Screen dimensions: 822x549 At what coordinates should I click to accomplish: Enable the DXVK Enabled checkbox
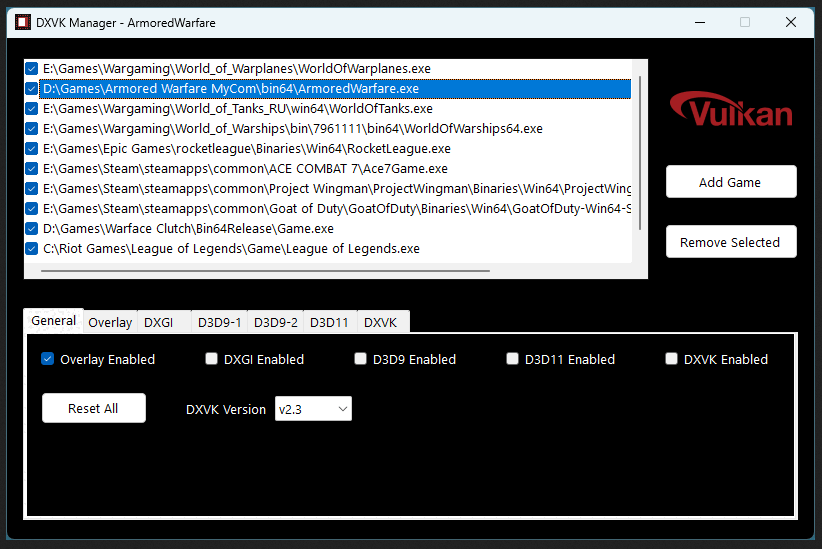click(x=671, y=359)
